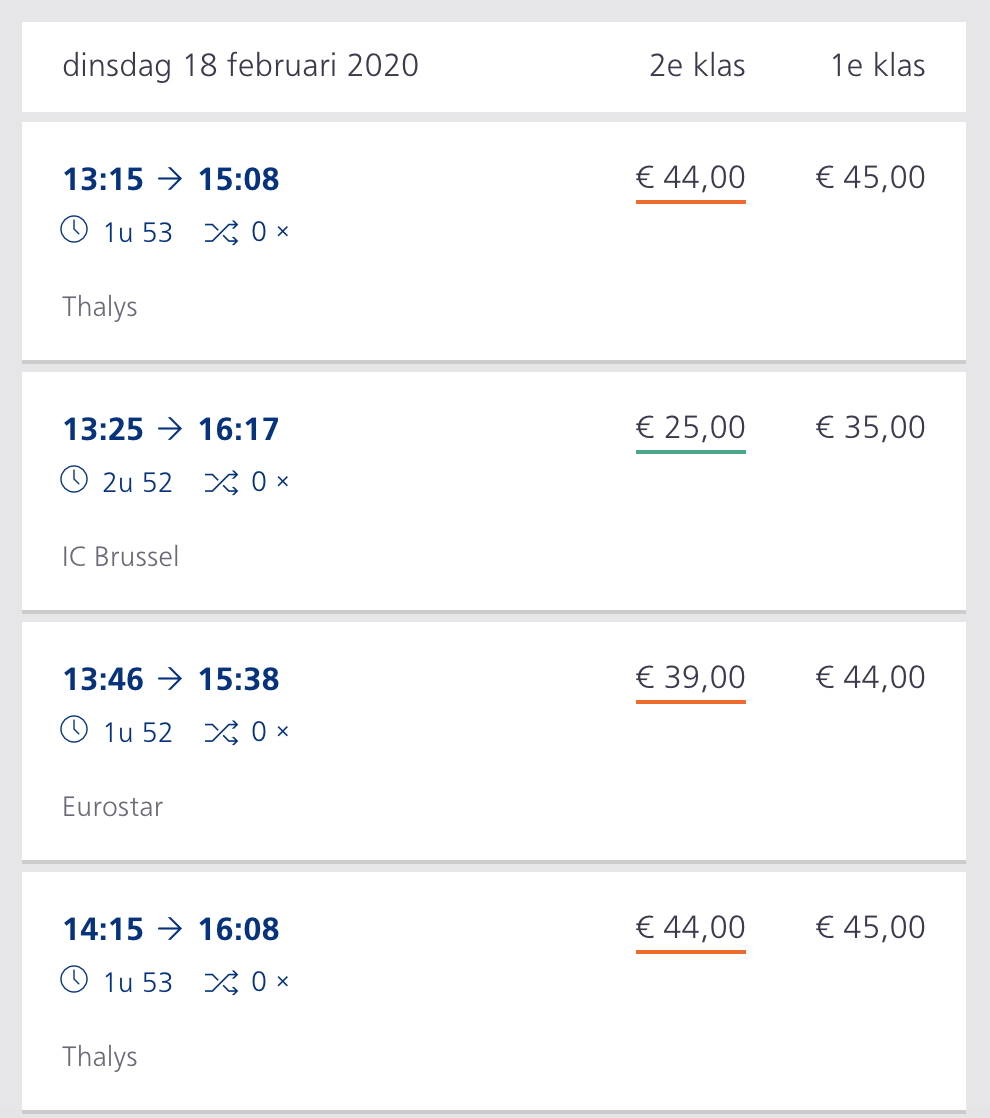
Task: Click the clock icon on the IC Brussel trip
Action: 75,481
